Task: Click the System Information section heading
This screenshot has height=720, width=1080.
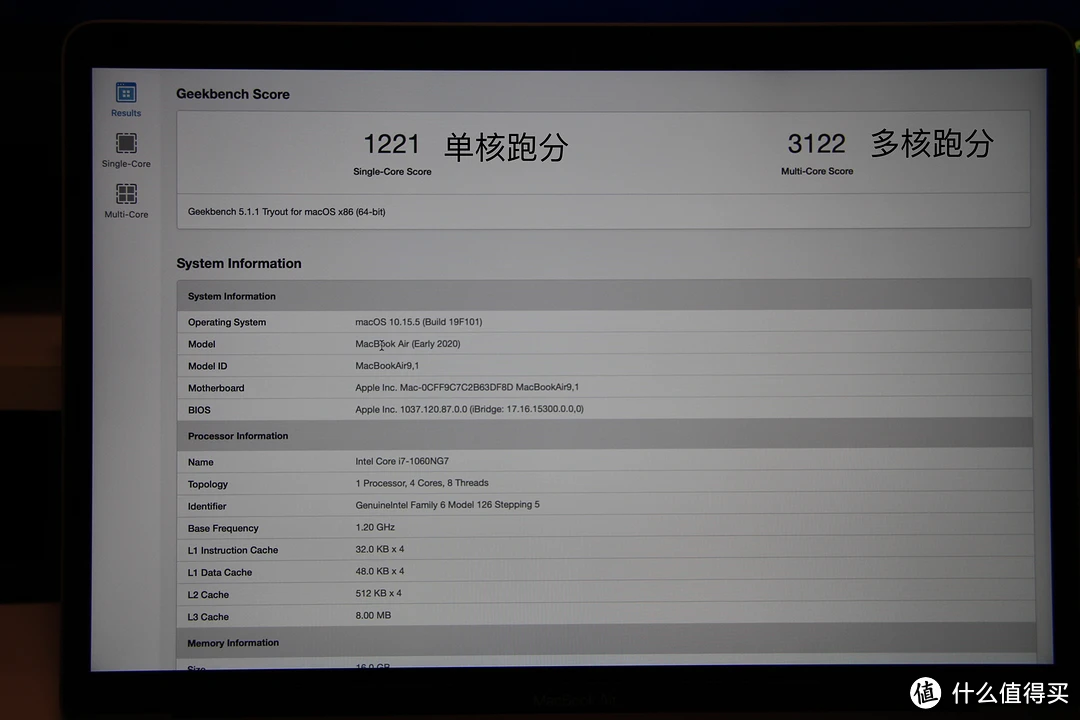Action: (x=238, y=263)
